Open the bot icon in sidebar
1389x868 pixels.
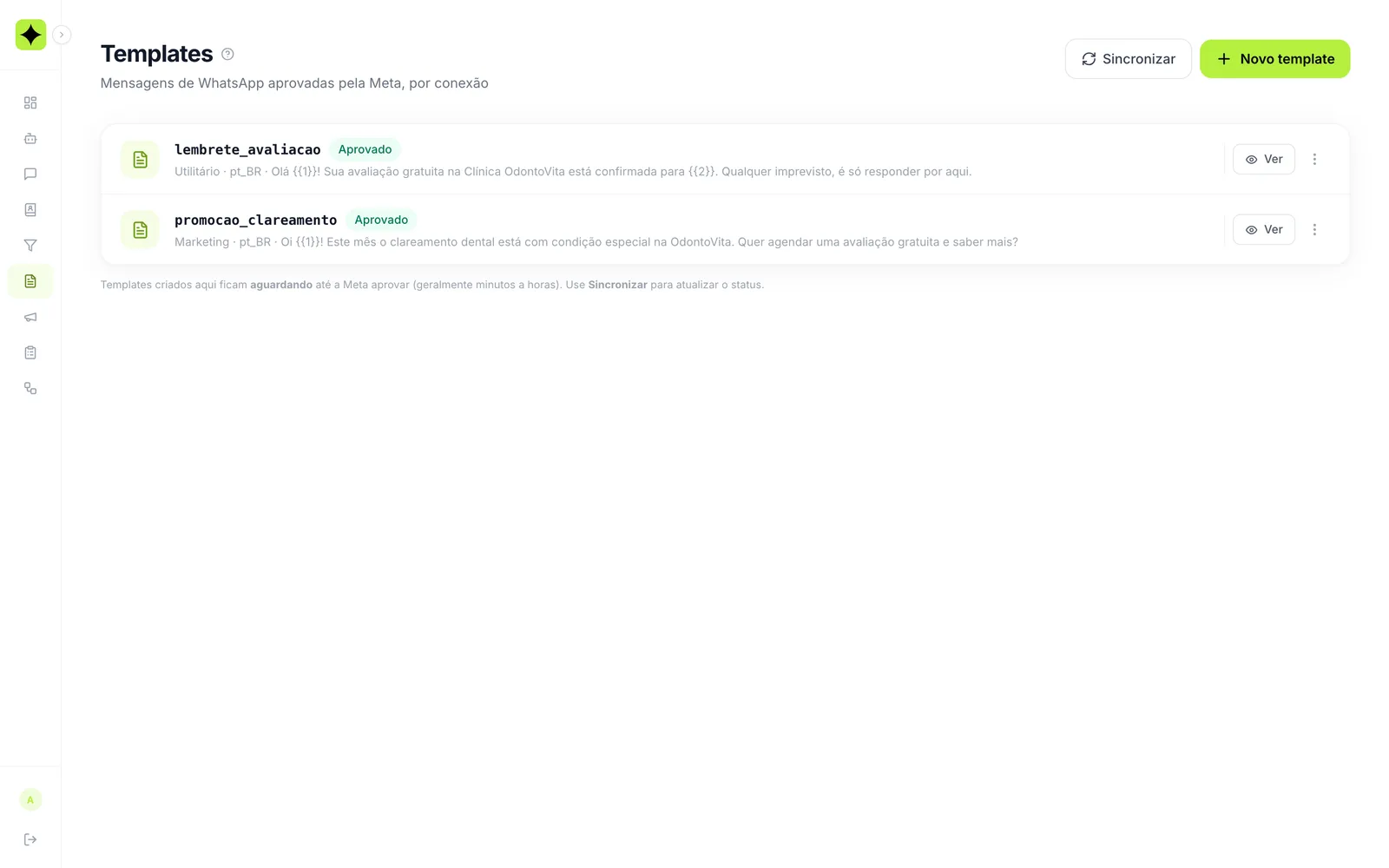coord(30,138)
